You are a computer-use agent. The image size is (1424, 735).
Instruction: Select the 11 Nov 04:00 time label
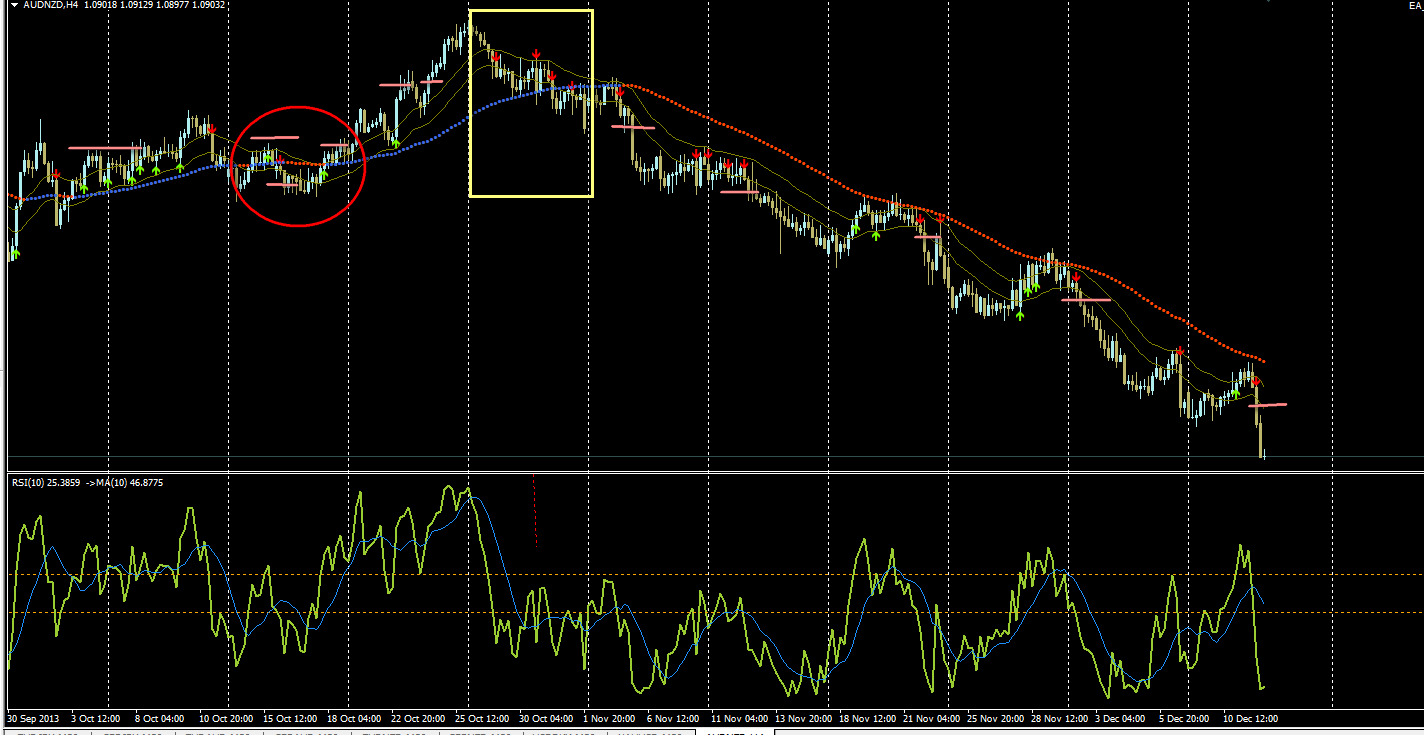click(738, 718)
